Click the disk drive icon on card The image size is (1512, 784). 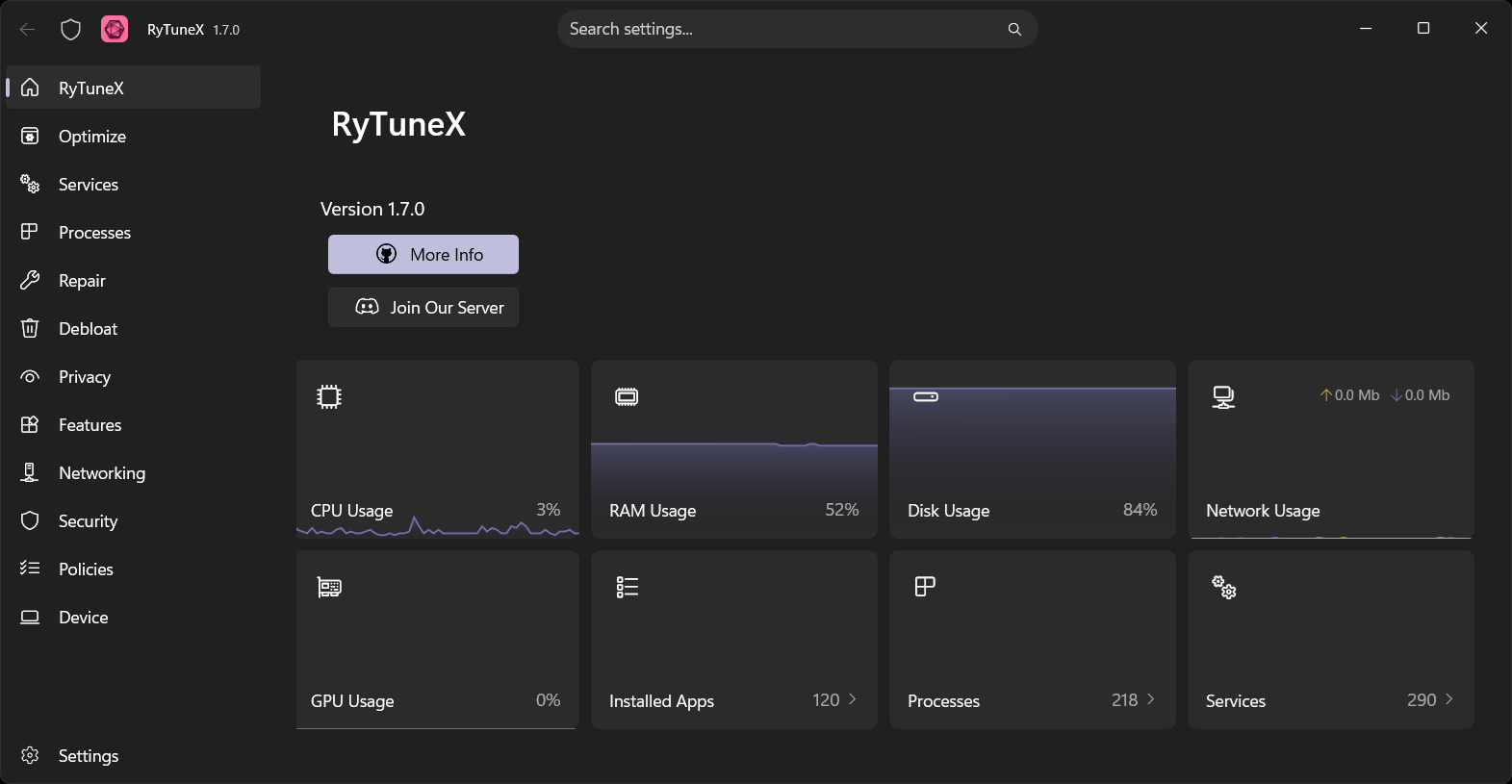coord(926,396)
